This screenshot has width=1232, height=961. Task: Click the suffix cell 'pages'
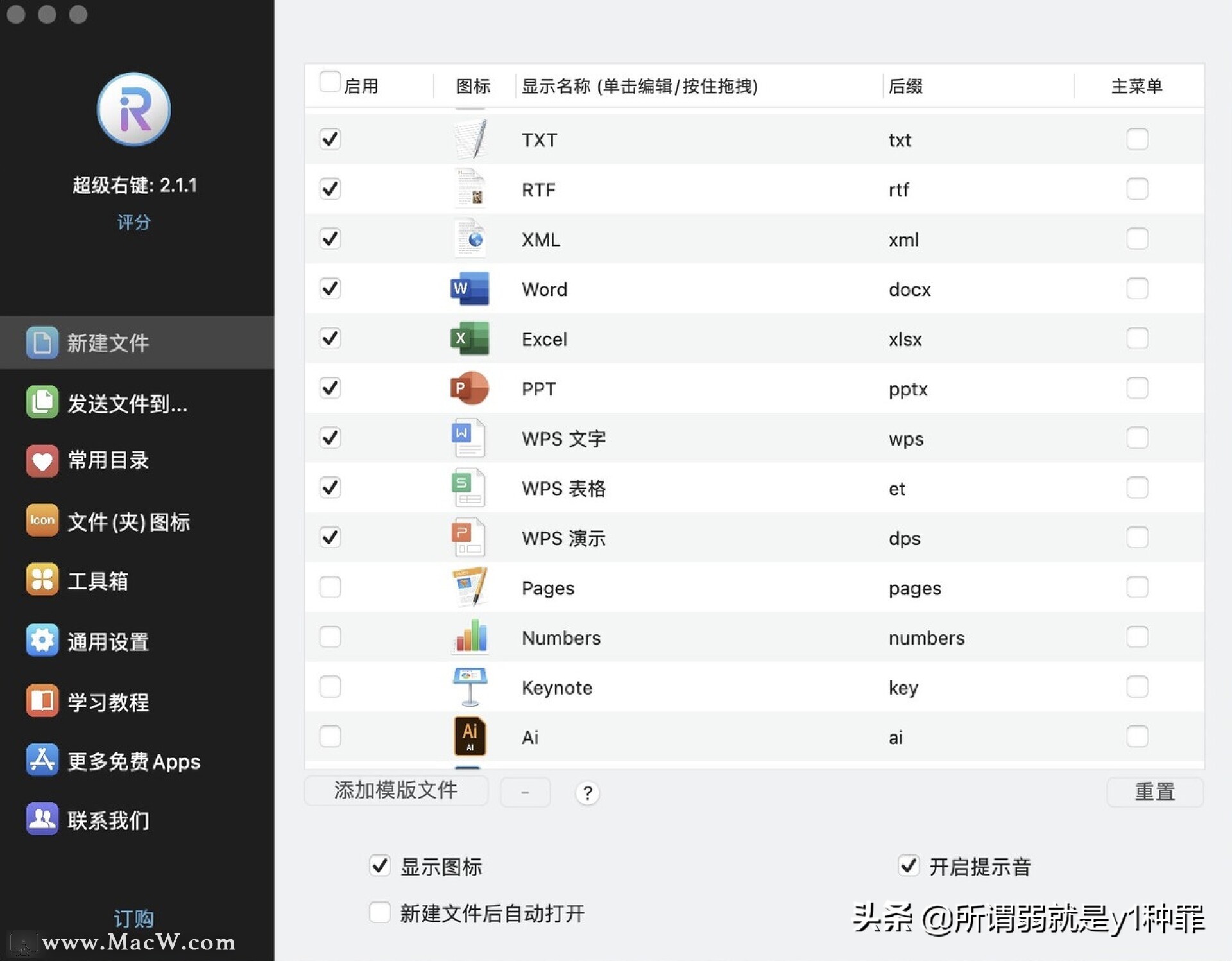914,589
